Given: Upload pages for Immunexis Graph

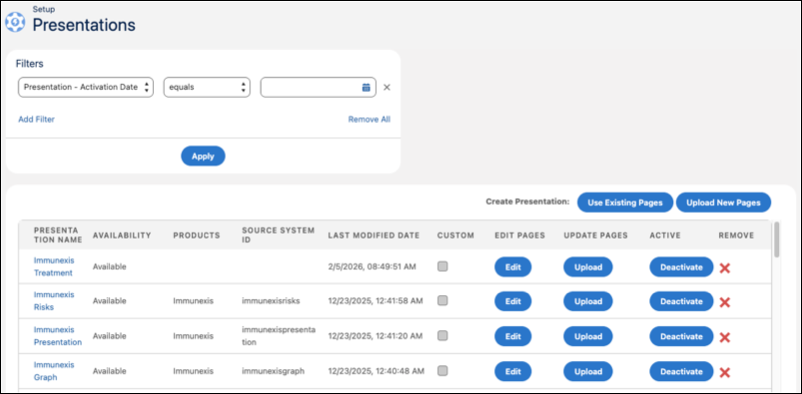Looking at the screenshot, I should coord(588,371).
